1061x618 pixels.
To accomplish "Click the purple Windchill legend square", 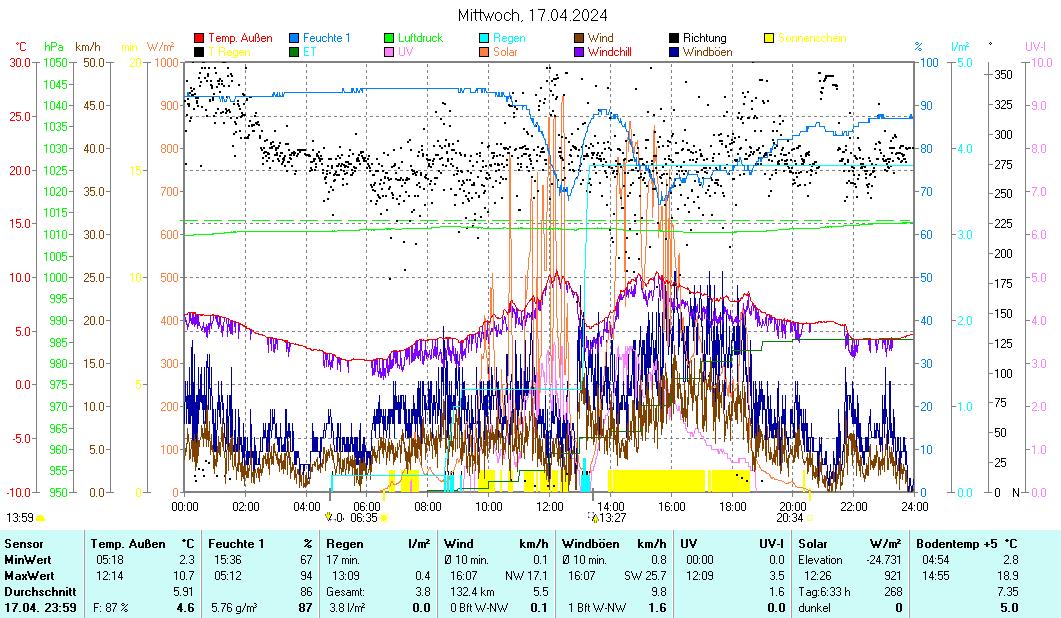I will [x=580, y=51].
